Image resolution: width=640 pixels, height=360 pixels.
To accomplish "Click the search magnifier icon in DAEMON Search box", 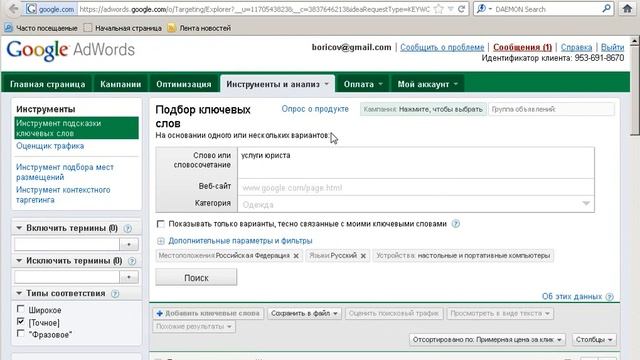I will (x=606, y=9).
